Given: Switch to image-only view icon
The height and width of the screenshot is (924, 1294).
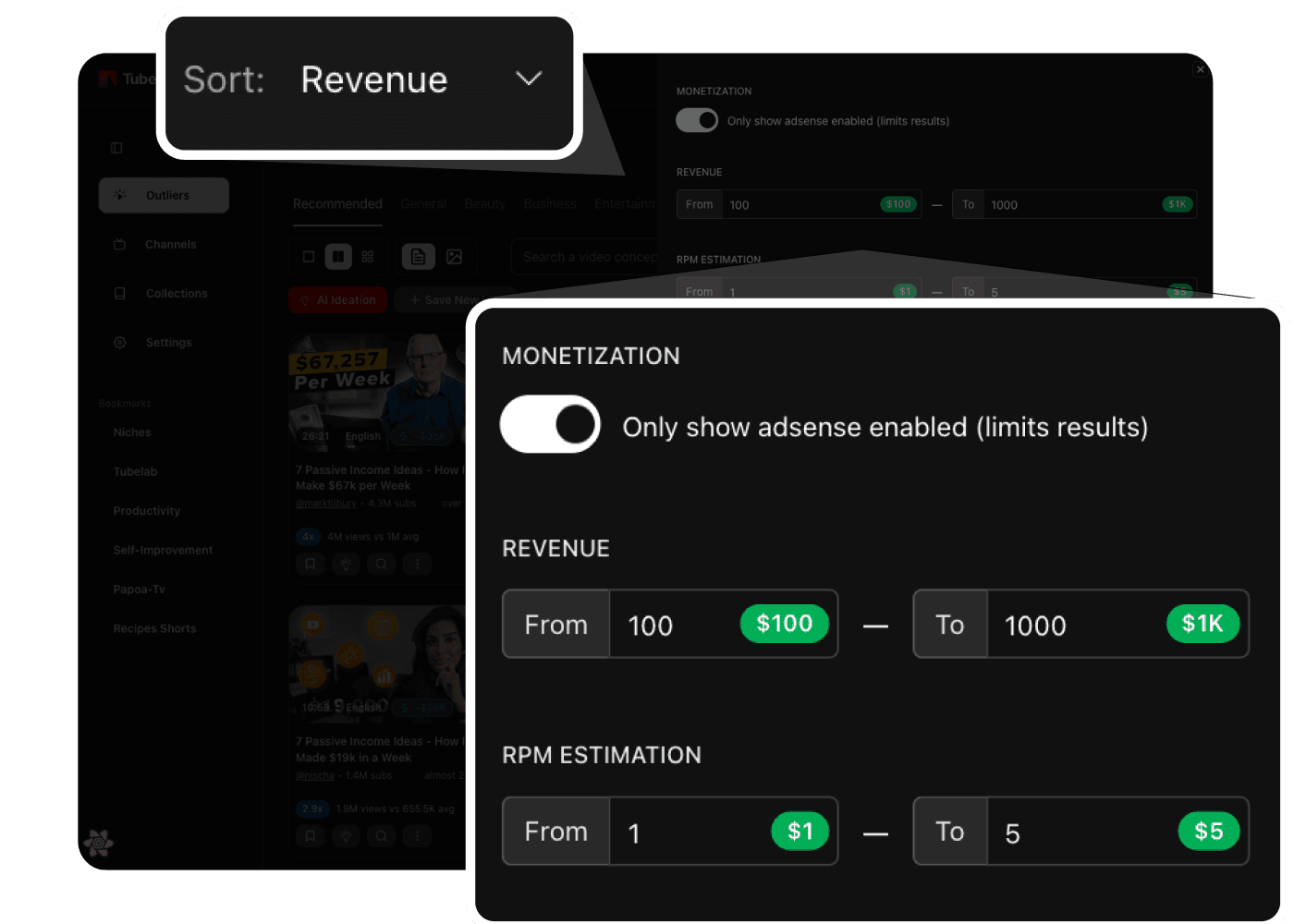Looking at the screenshot, I should [455, 256].
